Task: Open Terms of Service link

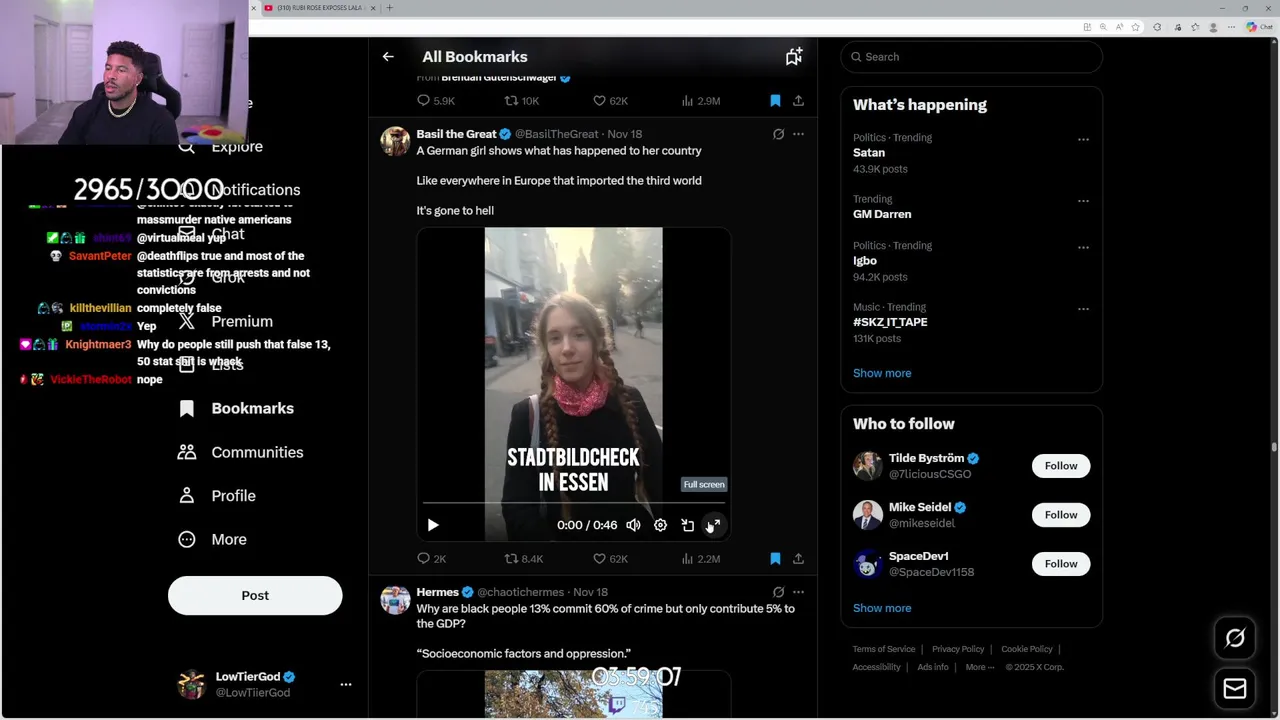Action: click(884, 649)
